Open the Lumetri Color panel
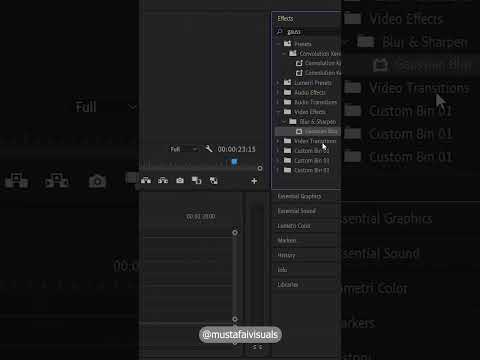The width and height of the screenshot is (480, 360). click(x=294, y=226)
